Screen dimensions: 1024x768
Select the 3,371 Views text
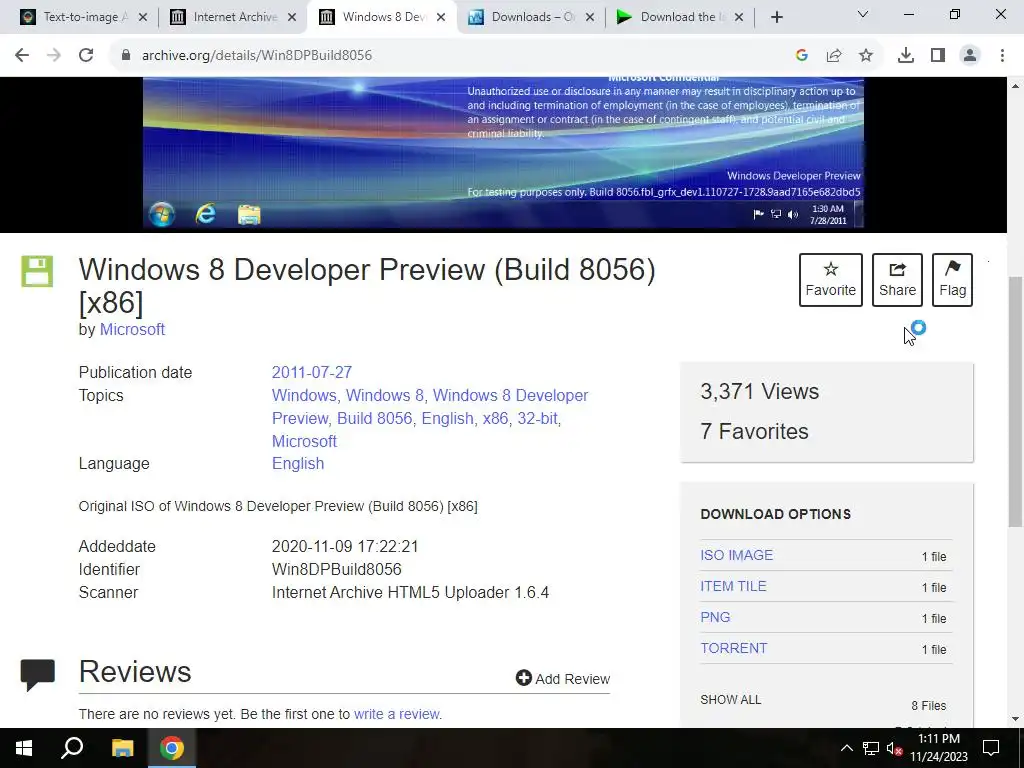point(760,392)
